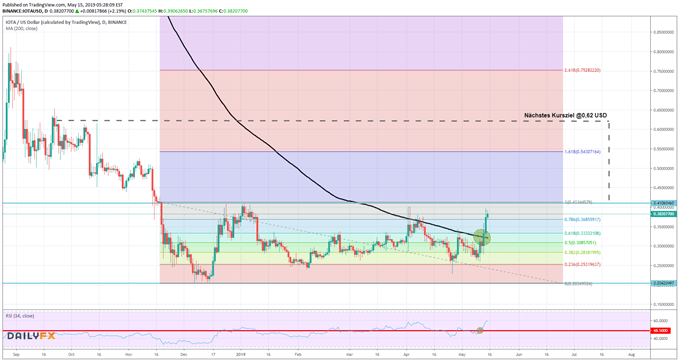
Task: Click the 0.236 Fibonacci level label
Action: click(582, 264)
